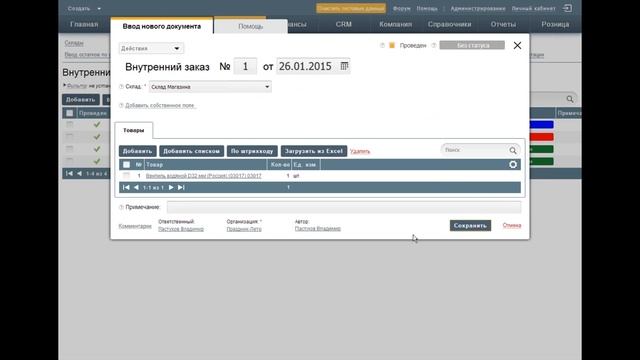
Task: Click Загрузить из Excel button
Action: [x=314, y=151]
